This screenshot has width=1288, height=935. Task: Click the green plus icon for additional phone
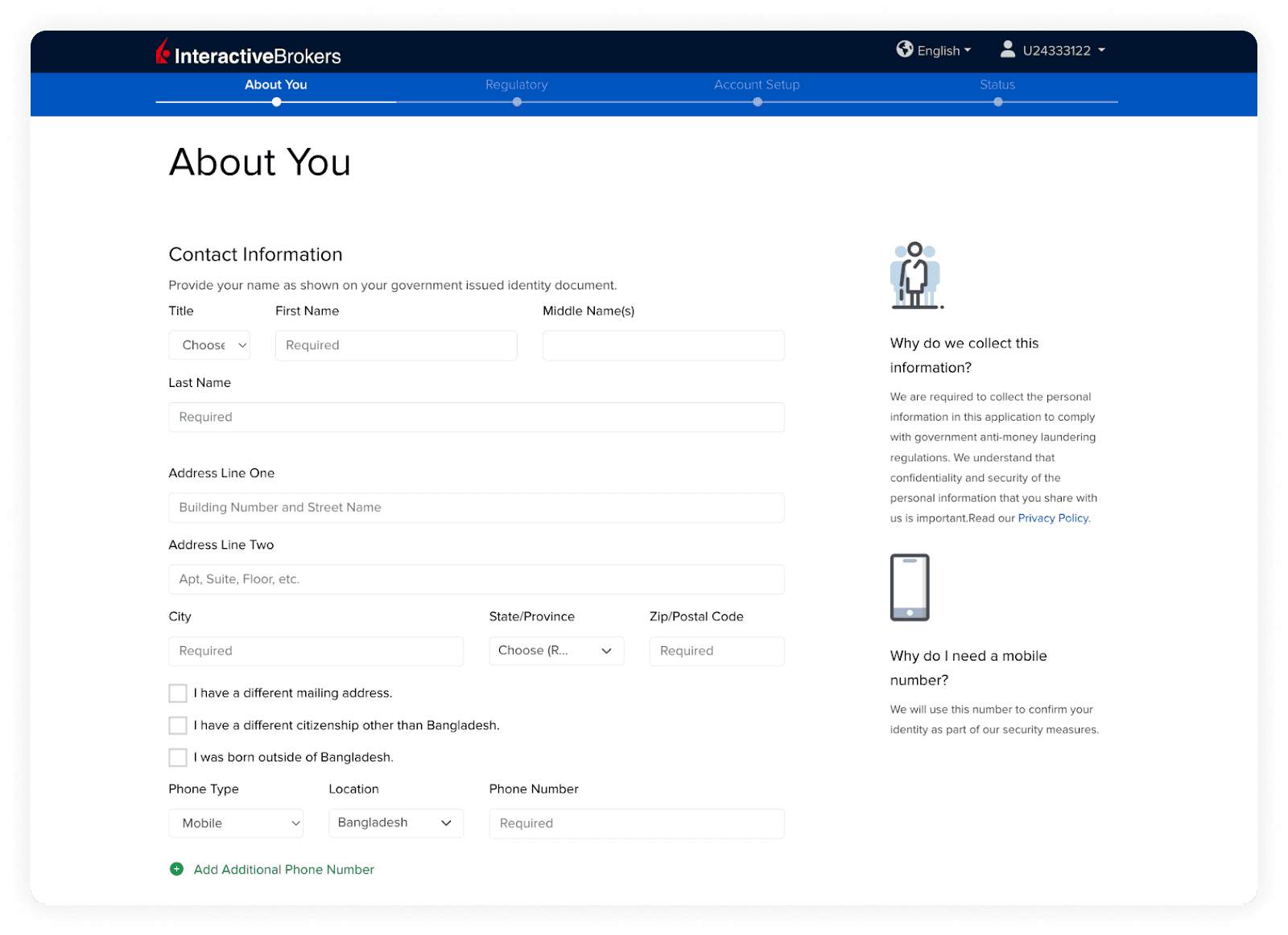[x=177, y=869]
